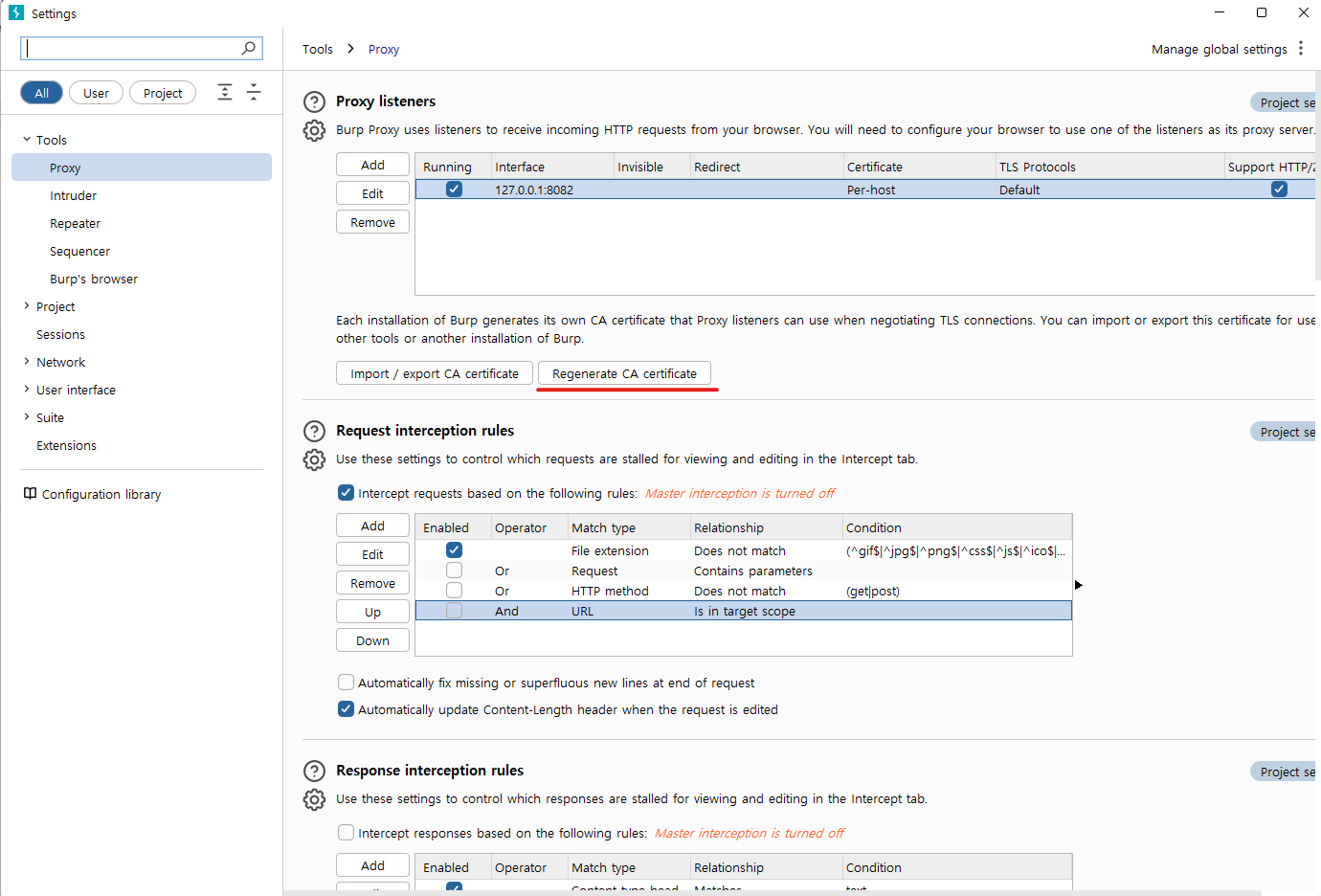Check Intercept responses based on following rules
Viewport: 1321px width, 896px height.
click(347, 833)
